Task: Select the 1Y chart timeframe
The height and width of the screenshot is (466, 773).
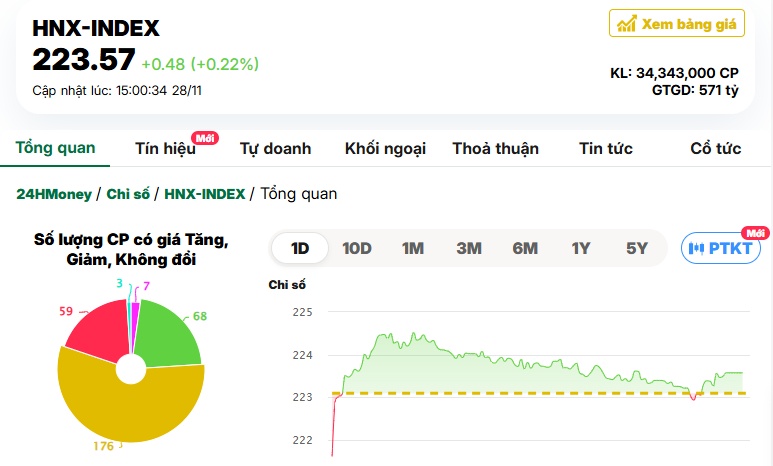Action: [x=581, y=249]
